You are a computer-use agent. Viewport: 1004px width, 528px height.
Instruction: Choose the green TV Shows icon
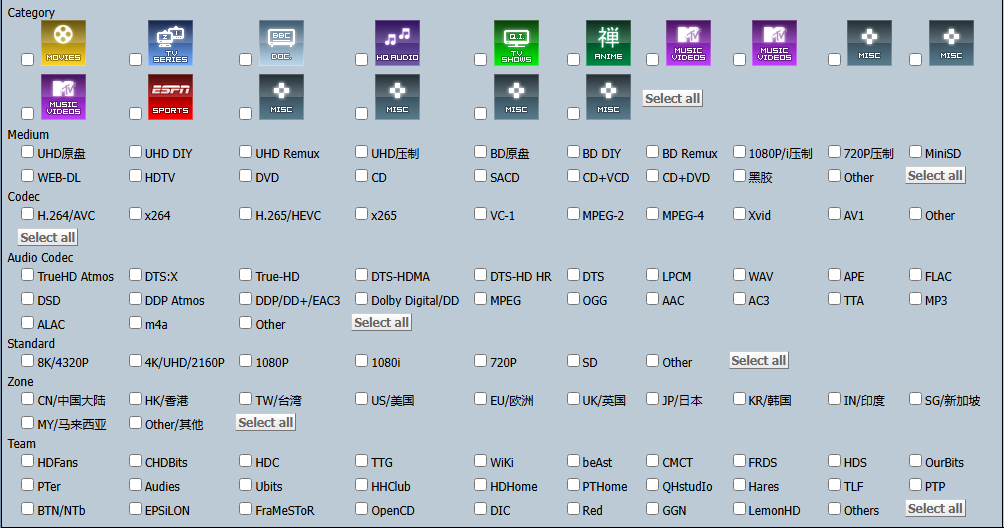click(516, 42)
